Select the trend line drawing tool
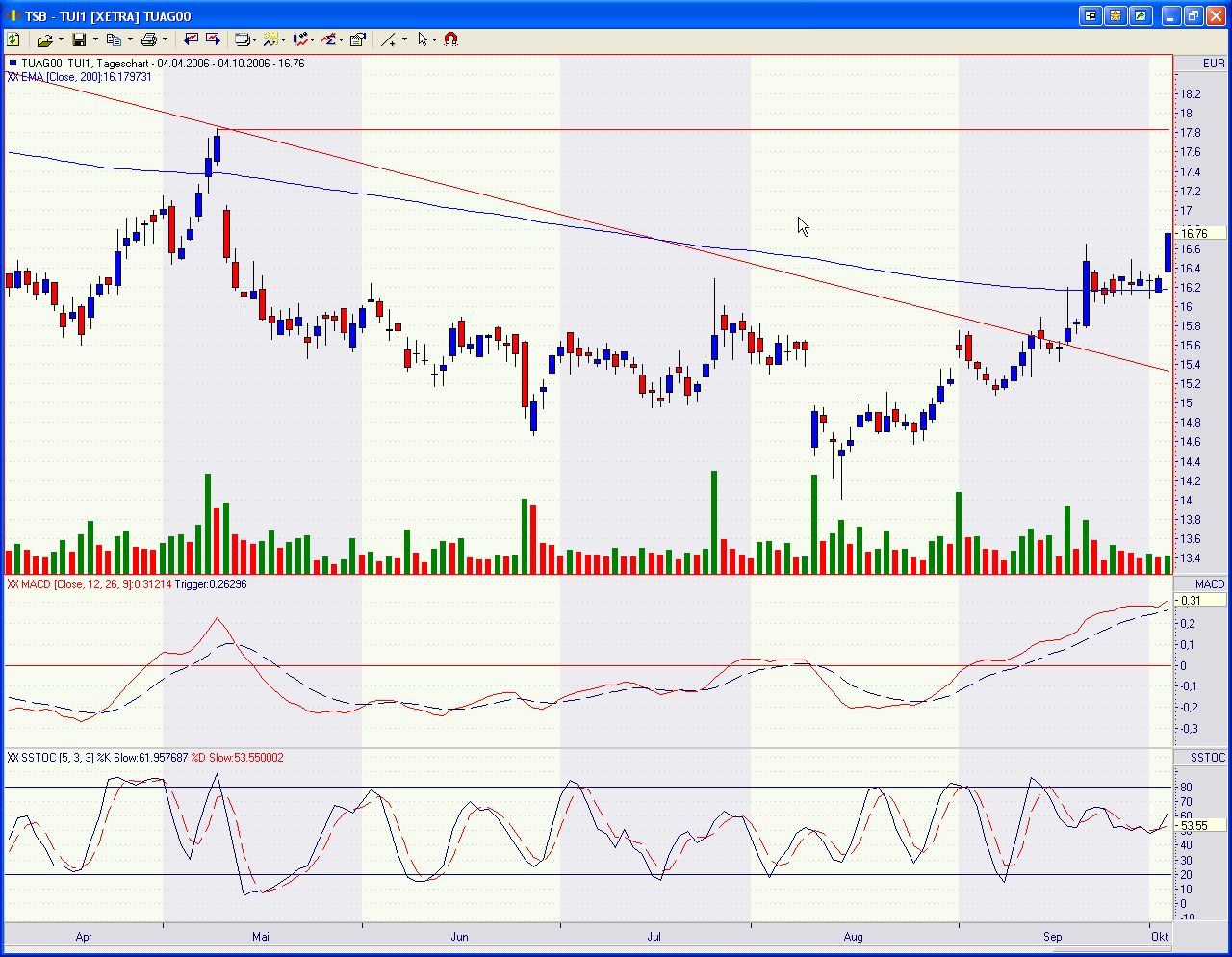This screenshot has height=957, width=1232. [x=388, y=39]
